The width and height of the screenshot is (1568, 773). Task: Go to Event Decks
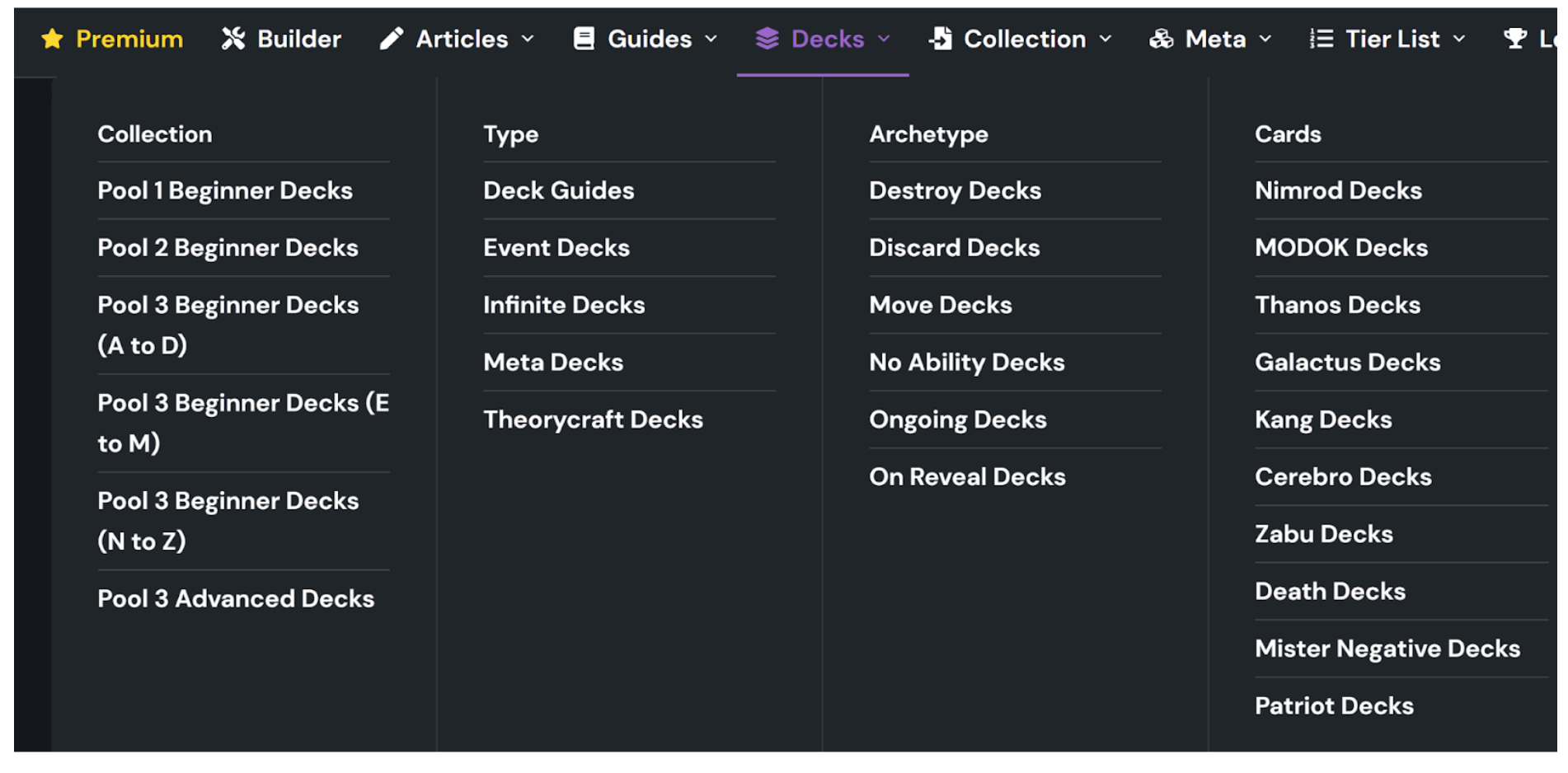(556, 247)
